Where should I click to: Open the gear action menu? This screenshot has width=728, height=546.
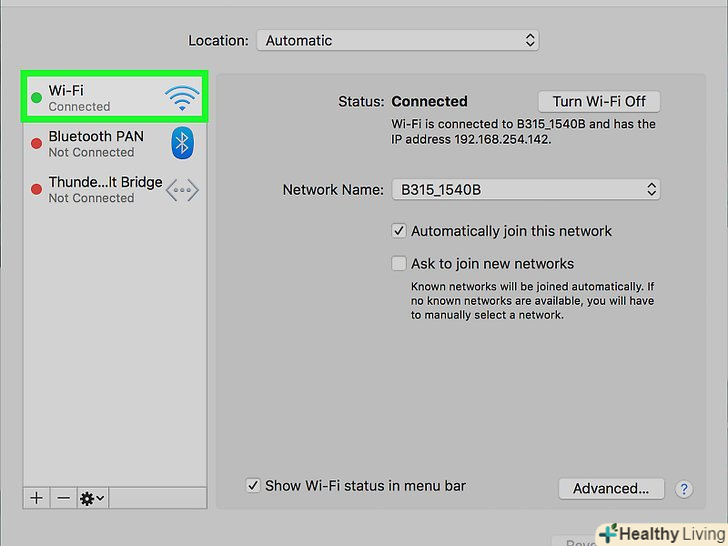[88, 497]
